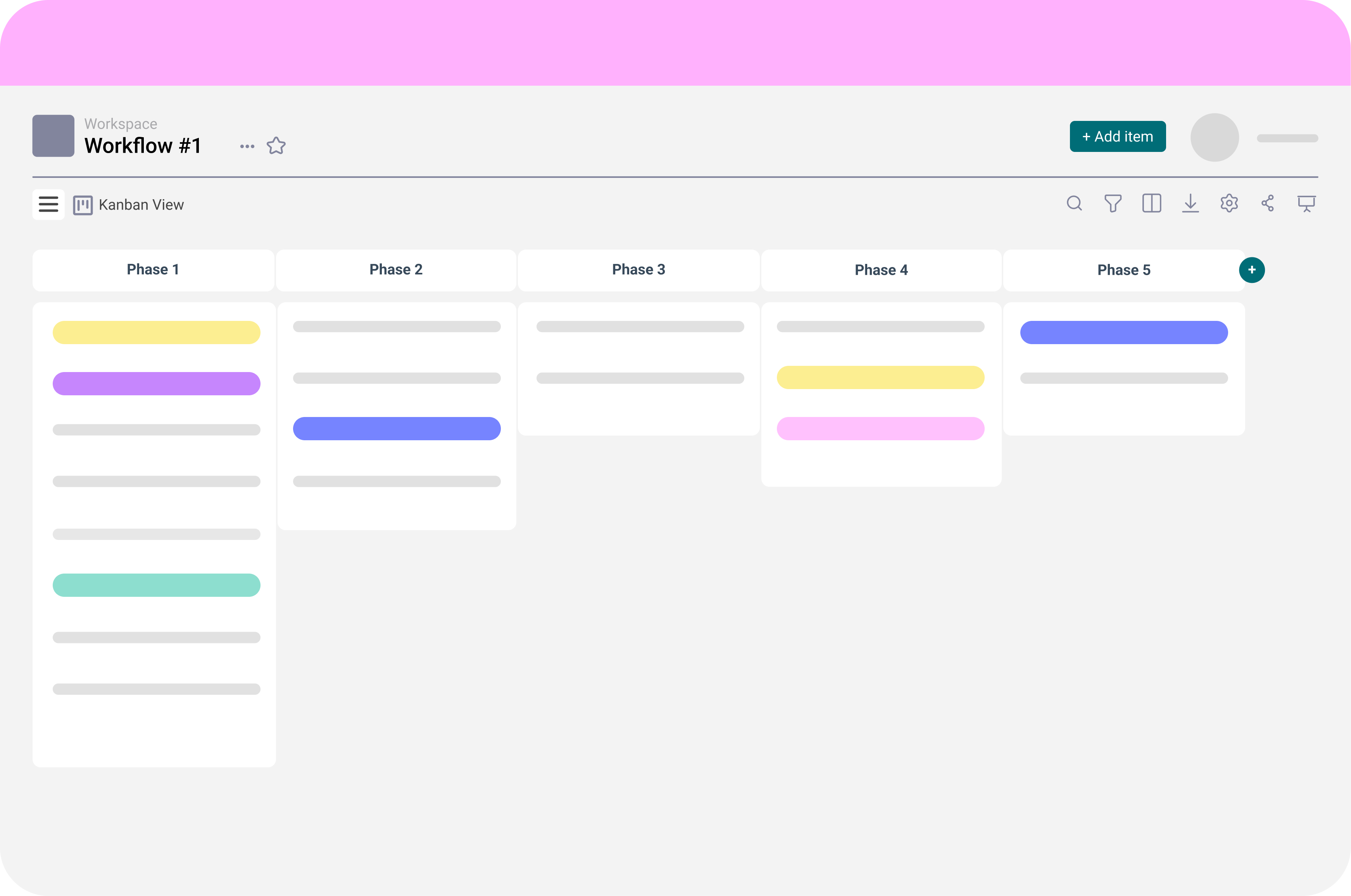Screen dimensions: 1351x896
Task: Click the + Add item button
Action: pyautogui.click(x=1117, y=136)
